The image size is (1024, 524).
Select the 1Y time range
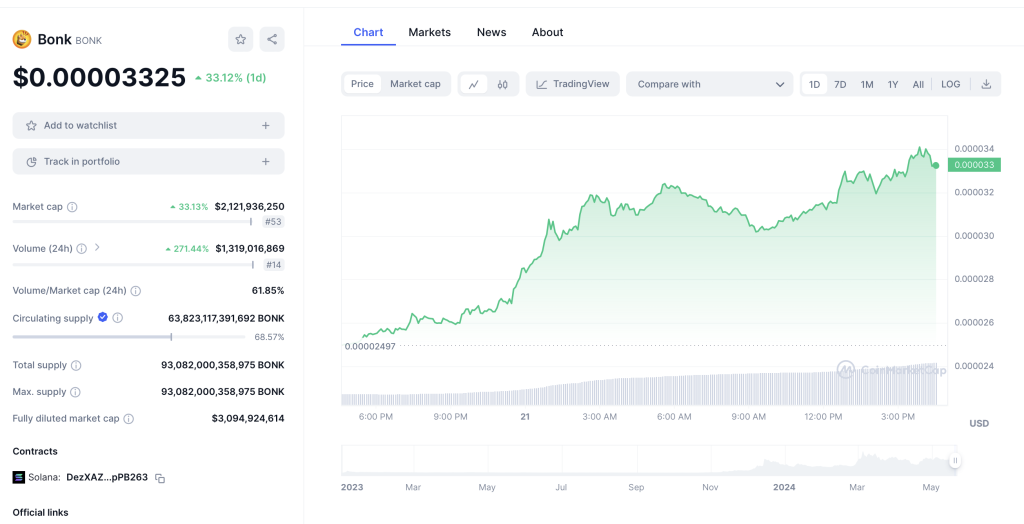[893, 84]
